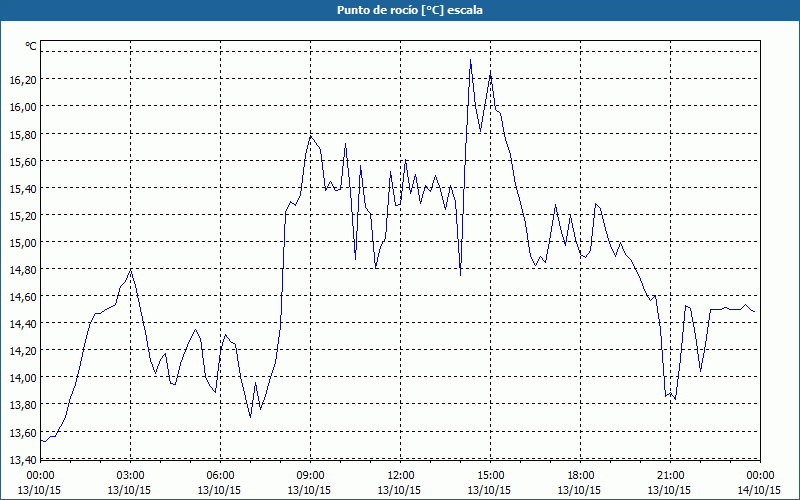Select the 13,40 y-axis value
The width and height of the screenshot is (800, 500).
[23, 460]
